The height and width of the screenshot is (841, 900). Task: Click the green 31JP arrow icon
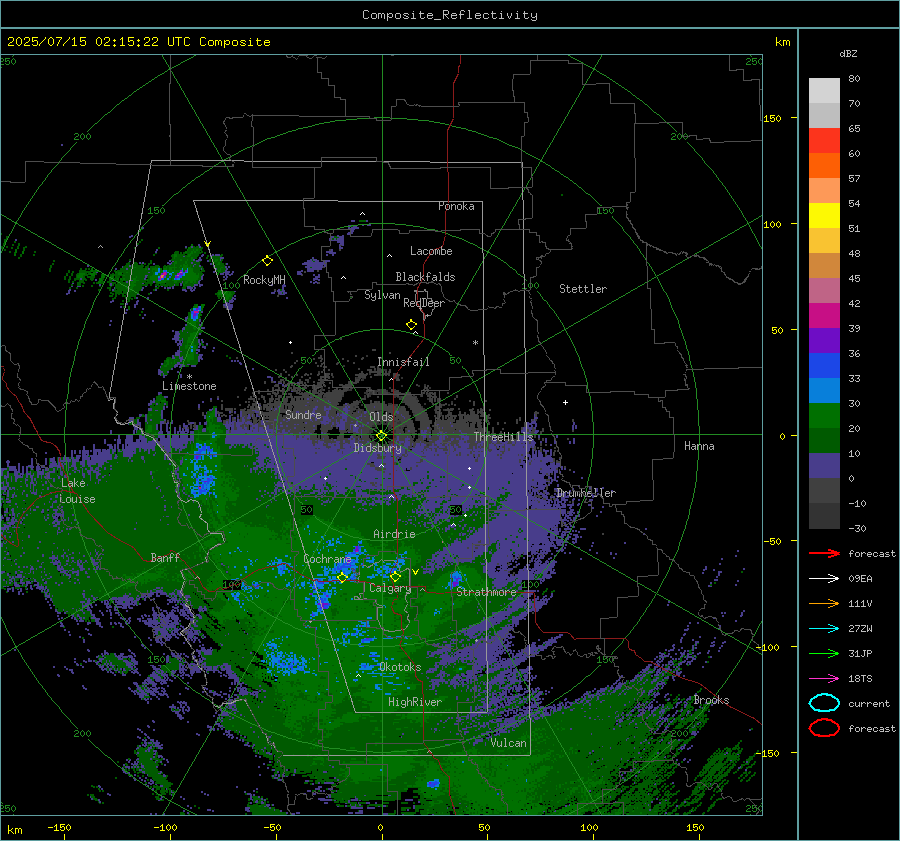pyautogui.click(x=824, y=653)
